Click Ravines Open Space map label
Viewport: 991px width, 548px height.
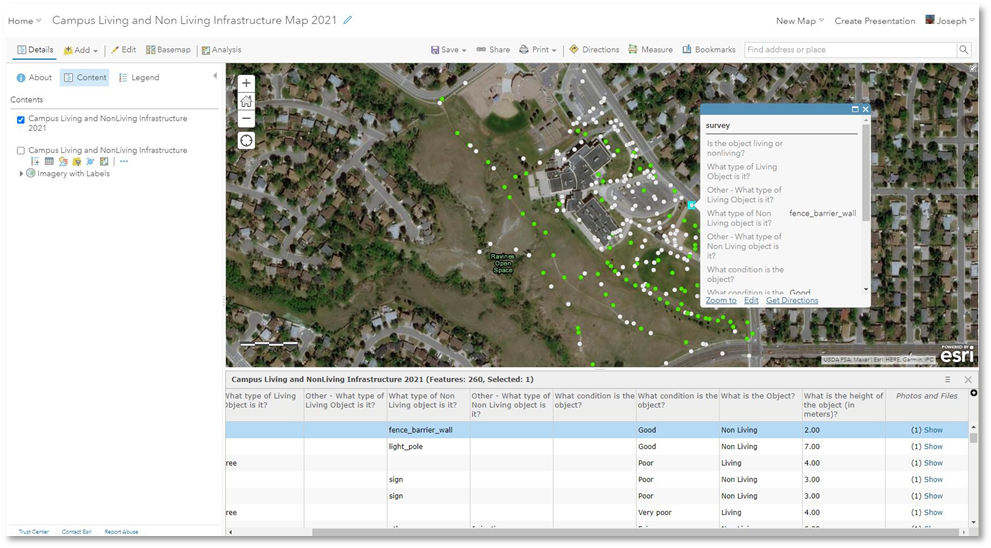coord(502,263)
